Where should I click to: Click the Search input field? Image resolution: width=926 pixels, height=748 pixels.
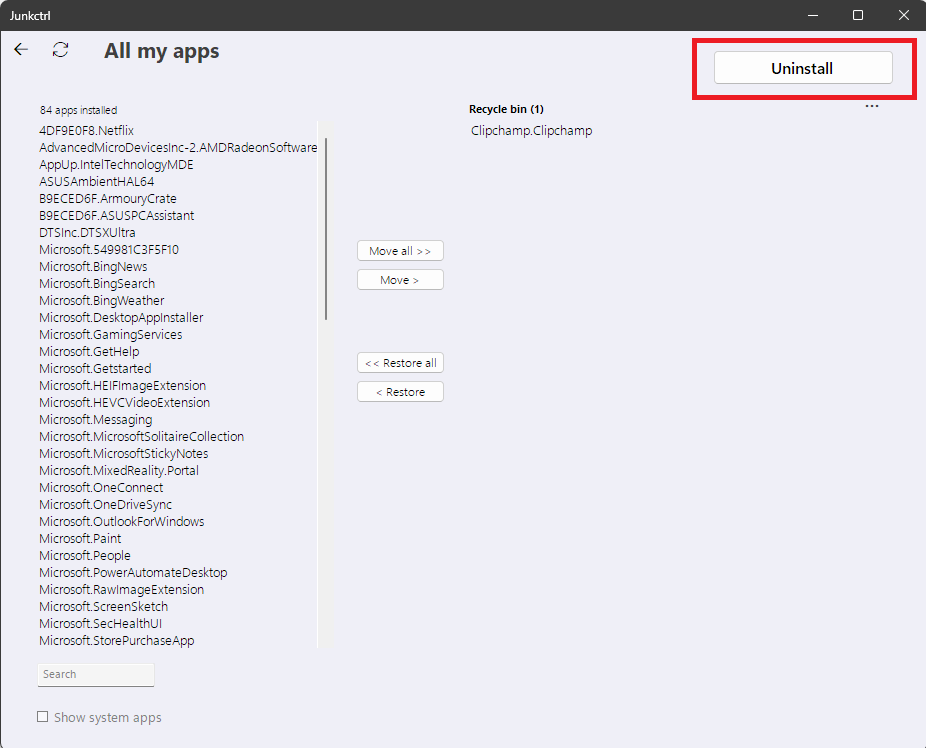[x=96, y=674]
